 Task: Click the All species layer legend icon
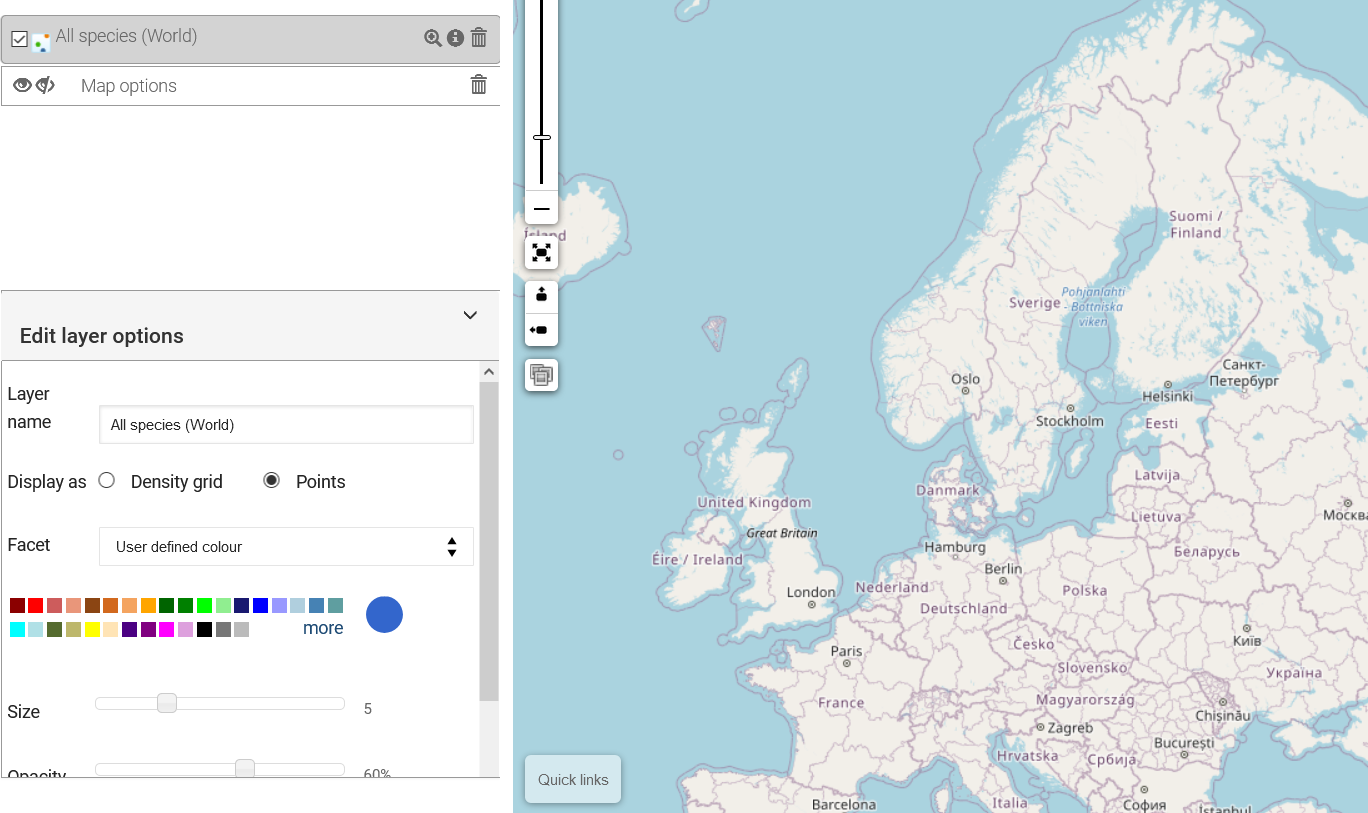point(41,43)
